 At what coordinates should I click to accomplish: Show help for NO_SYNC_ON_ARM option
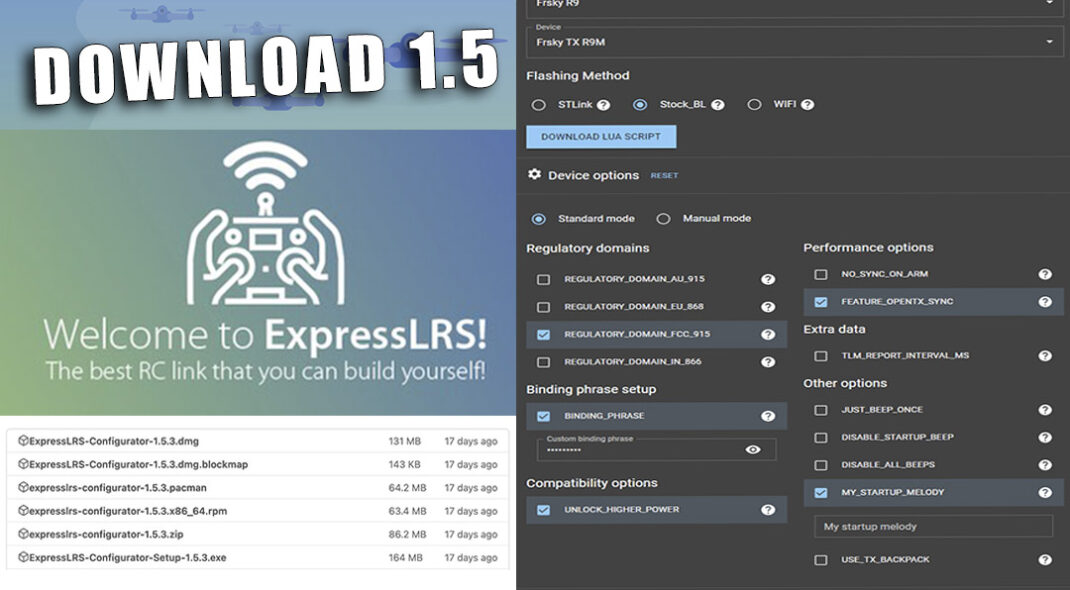1045,274
